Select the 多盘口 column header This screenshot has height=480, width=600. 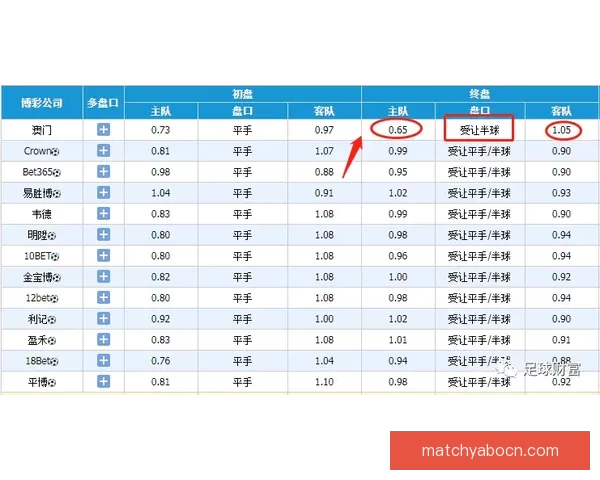pyautogui.click(x=103, y=103)
